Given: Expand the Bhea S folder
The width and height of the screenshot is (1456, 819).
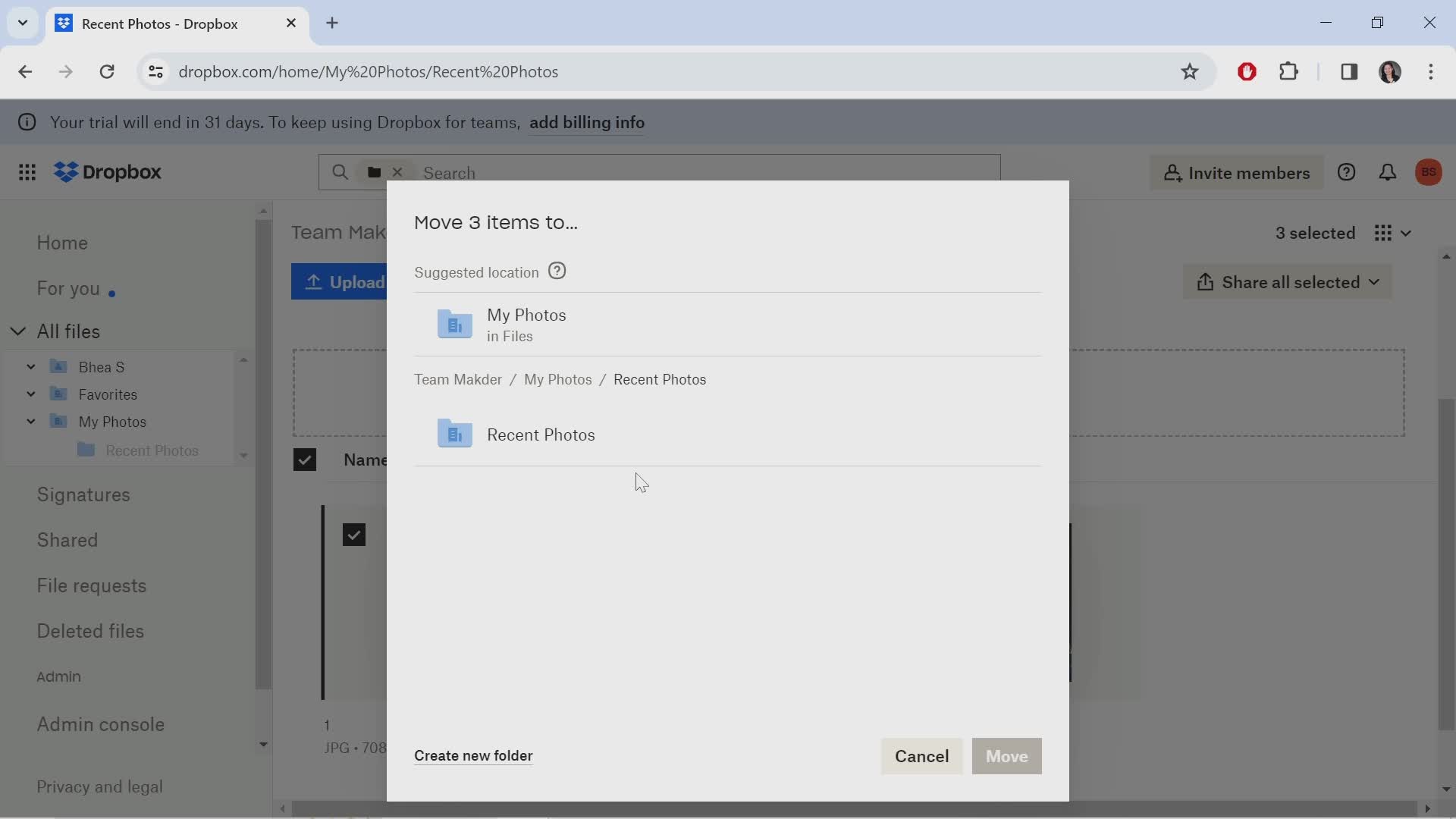Looking at the screenshot, I should 31,367.
